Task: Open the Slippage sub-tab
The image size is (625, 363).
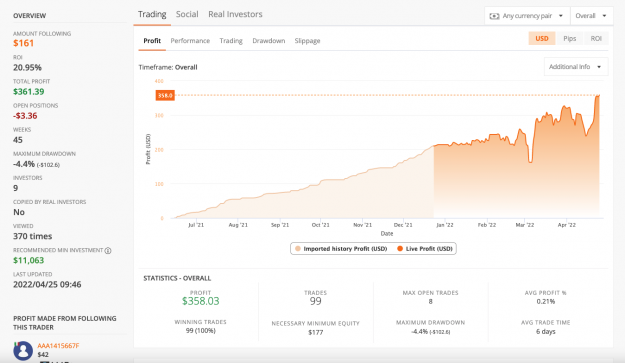Action: 307,41
